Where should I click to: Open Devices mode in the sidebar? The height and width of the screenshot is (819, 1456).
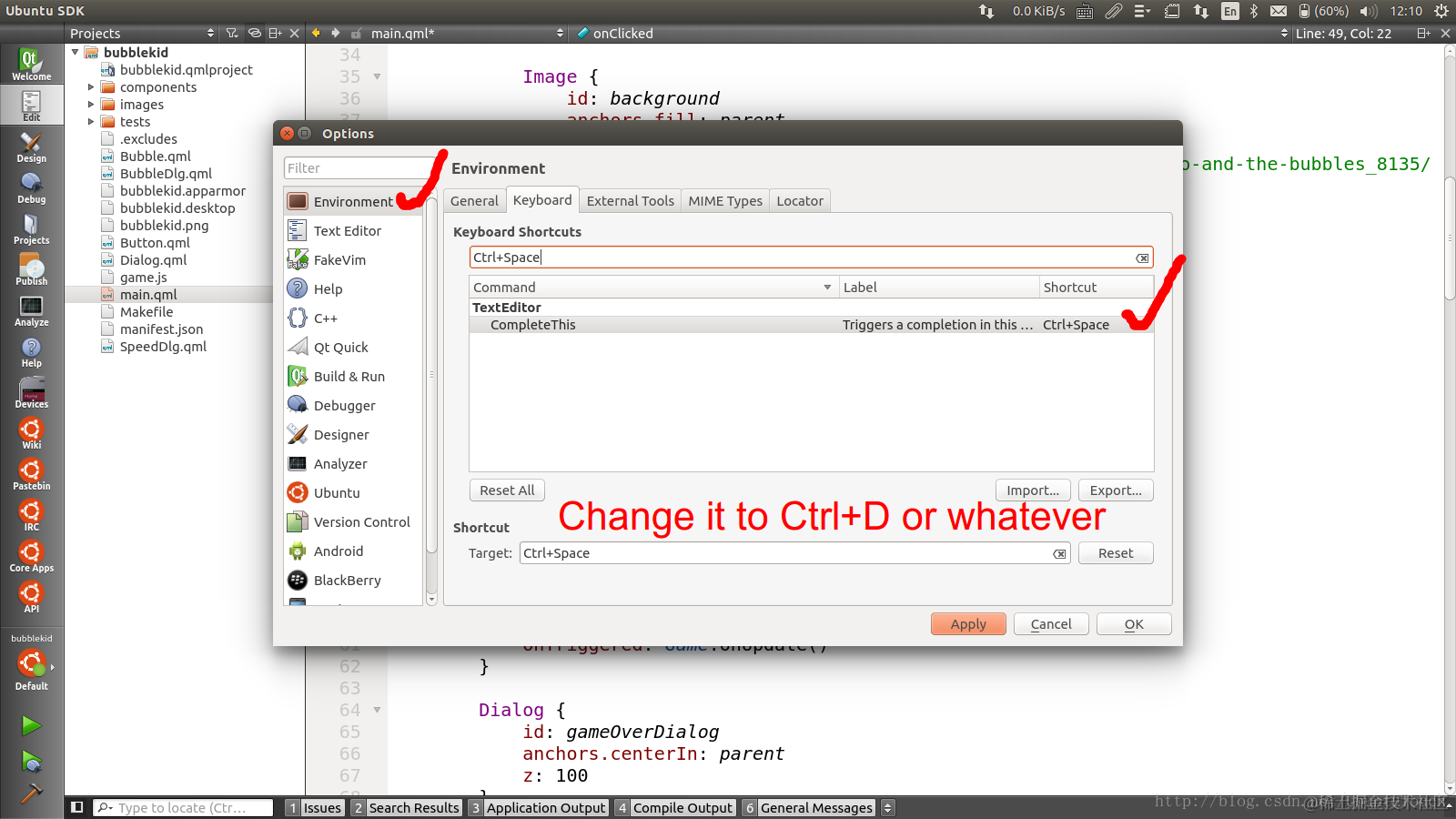pos(31,392)
